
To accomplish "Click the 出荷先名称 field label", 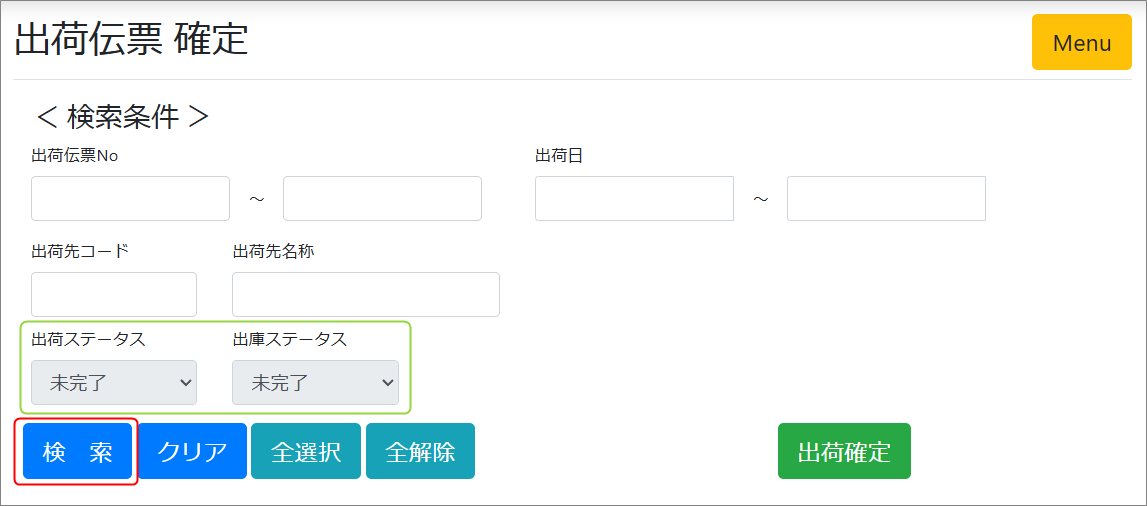I will [273, 251].
